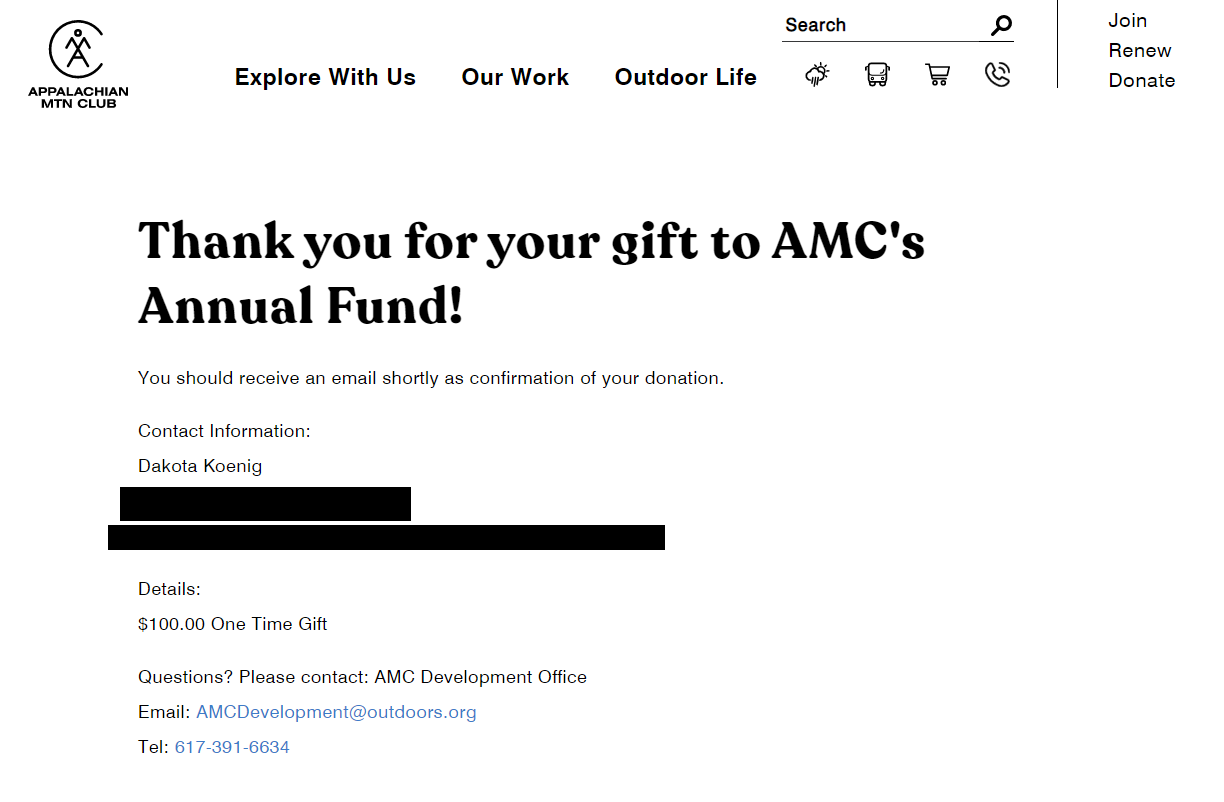
Task: Open the weather conditions icon
Action: point(818,75)
